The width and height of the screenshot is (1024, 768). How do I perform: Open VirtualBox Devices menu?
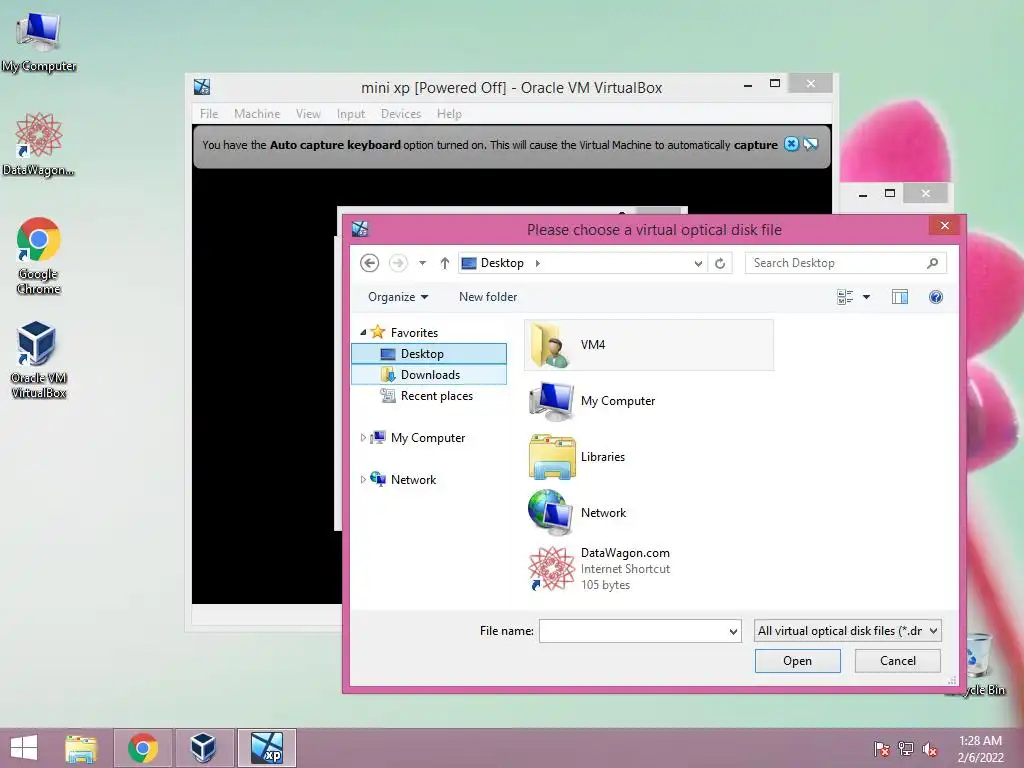[401, 114]
